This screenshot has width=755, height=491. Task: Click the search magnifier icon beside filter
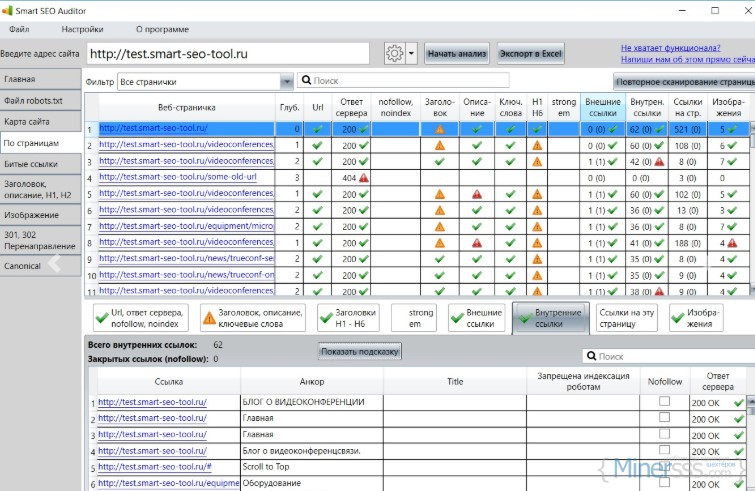pos(305,80)
